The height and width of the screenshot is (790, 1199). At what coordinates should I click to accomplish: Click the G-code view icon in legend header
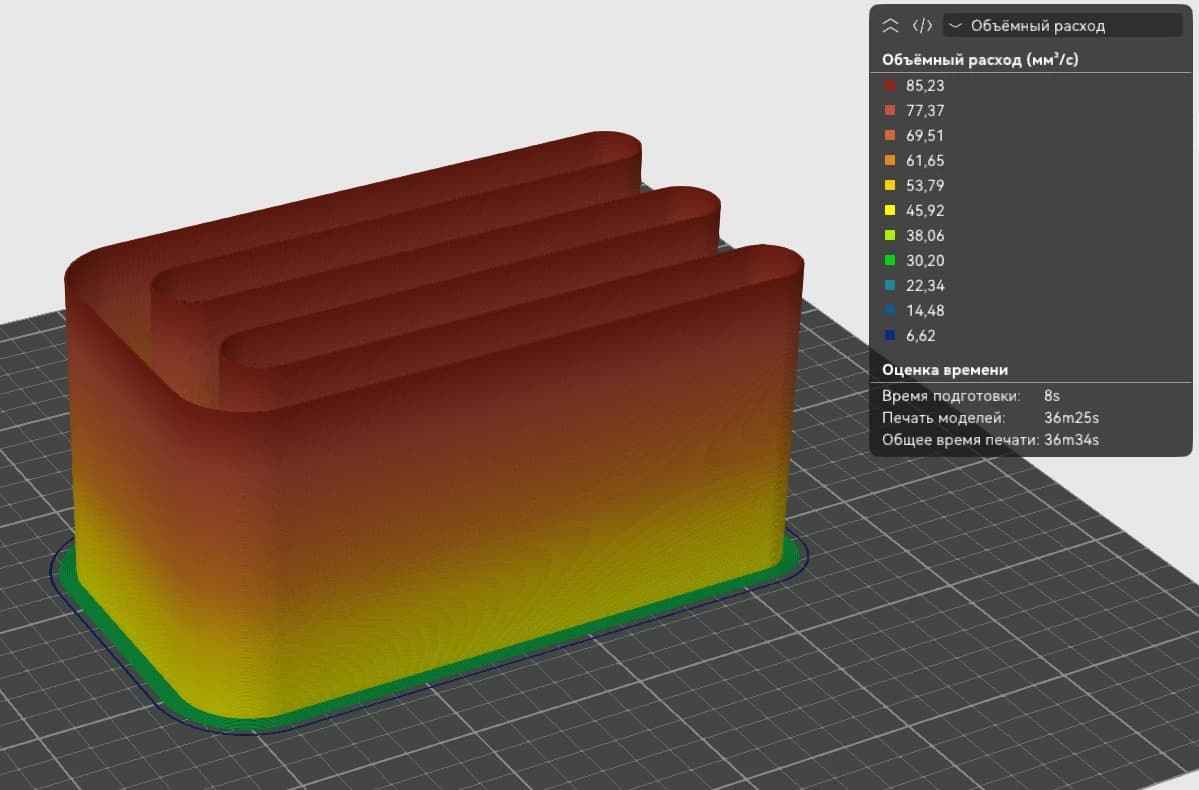point(922,25)
